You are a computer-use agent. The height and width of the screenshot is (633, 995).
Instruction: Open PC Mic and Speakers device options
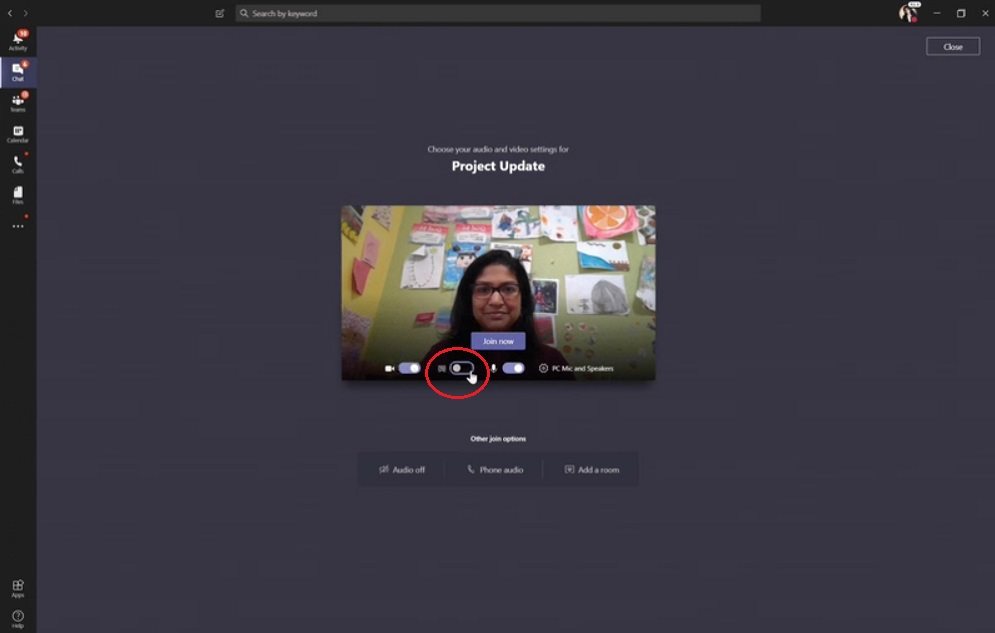click(580, 369)
